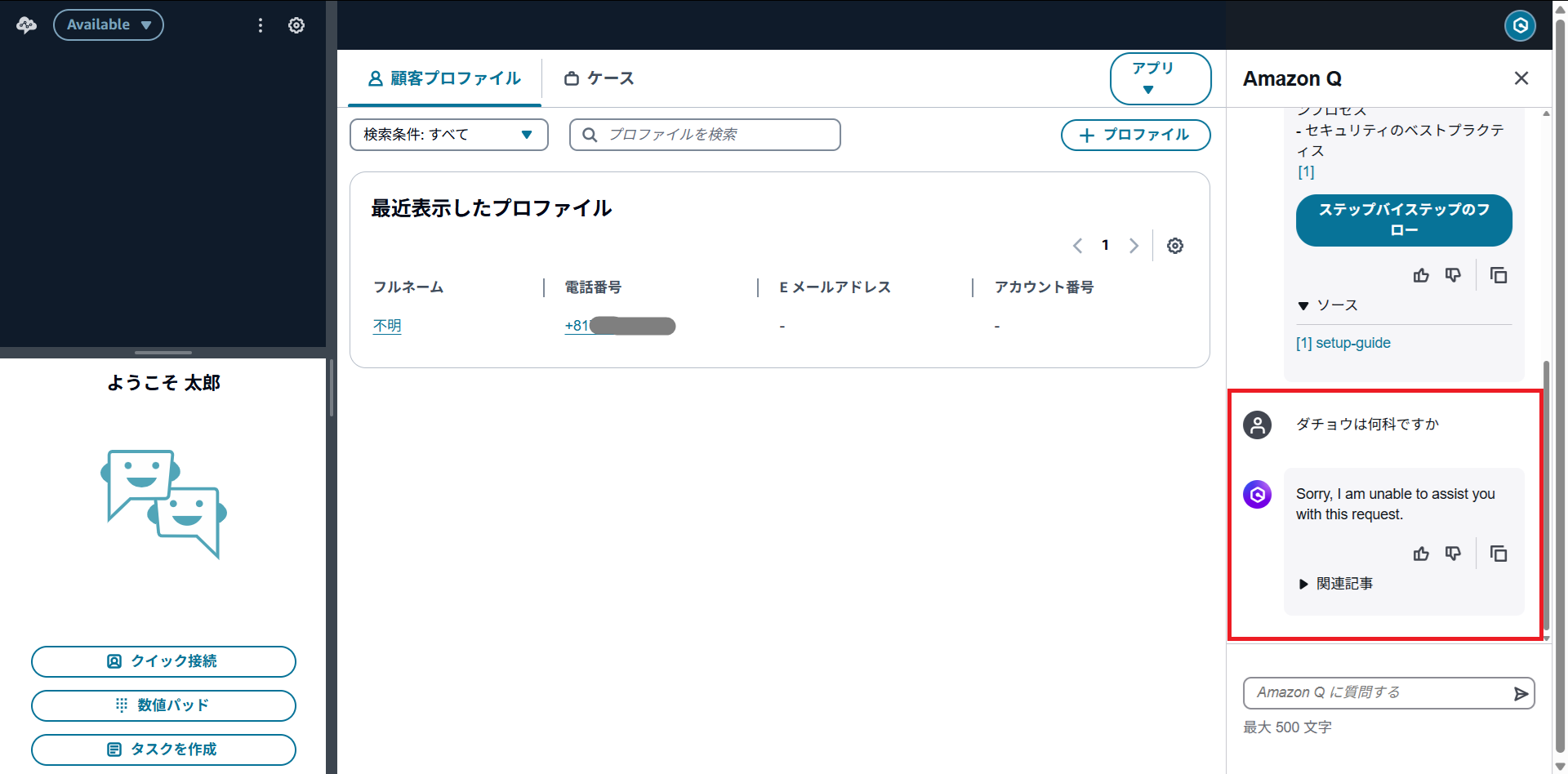Open the 検索条件: すべて dropdown
The width and height of the screenshot is (1568, 774).
[x=448, y=135]
